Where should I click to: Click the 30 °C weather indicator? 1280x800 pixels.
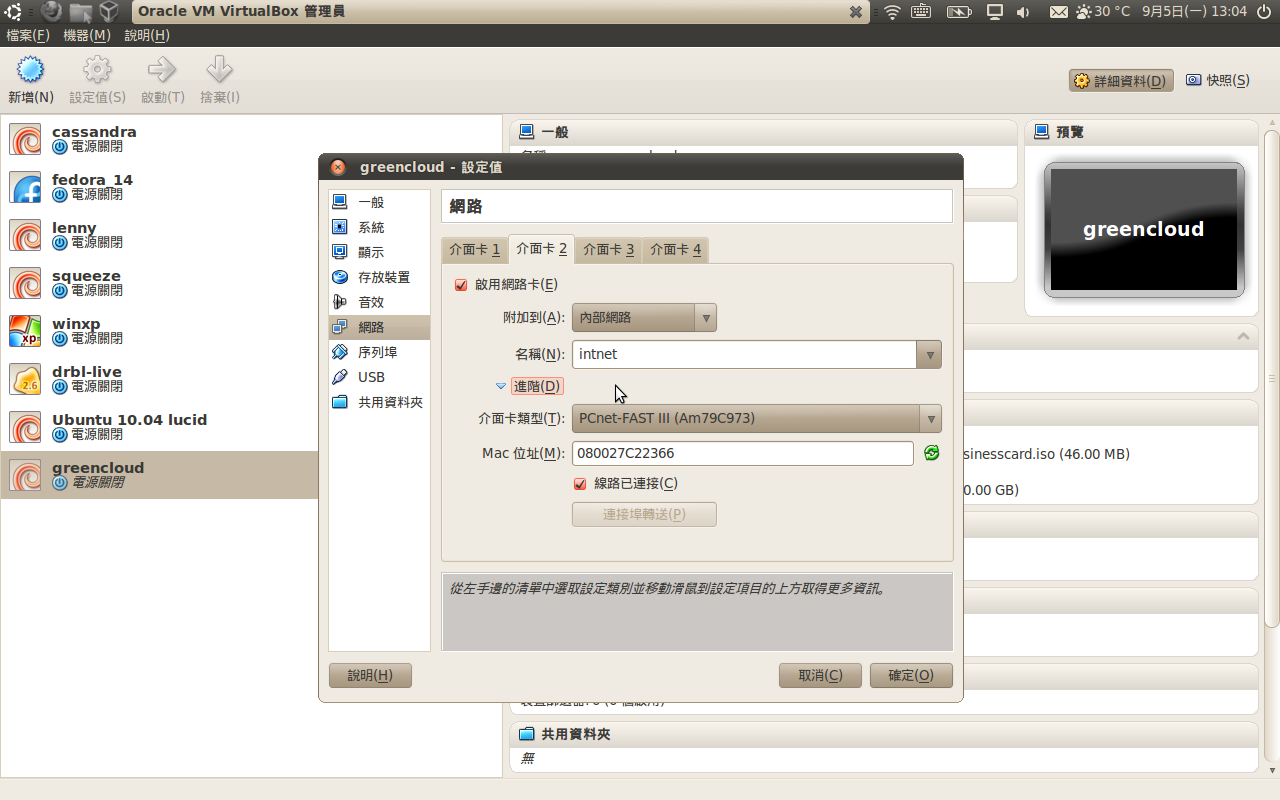point(1103,12)
